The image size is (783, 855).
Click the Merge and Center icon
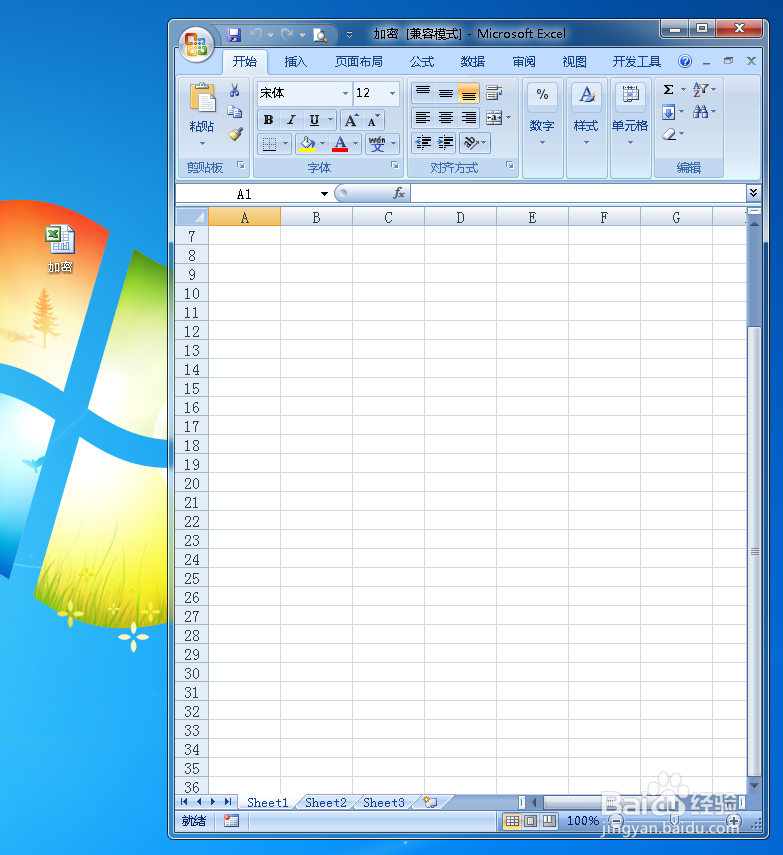[x=494, y=118]
